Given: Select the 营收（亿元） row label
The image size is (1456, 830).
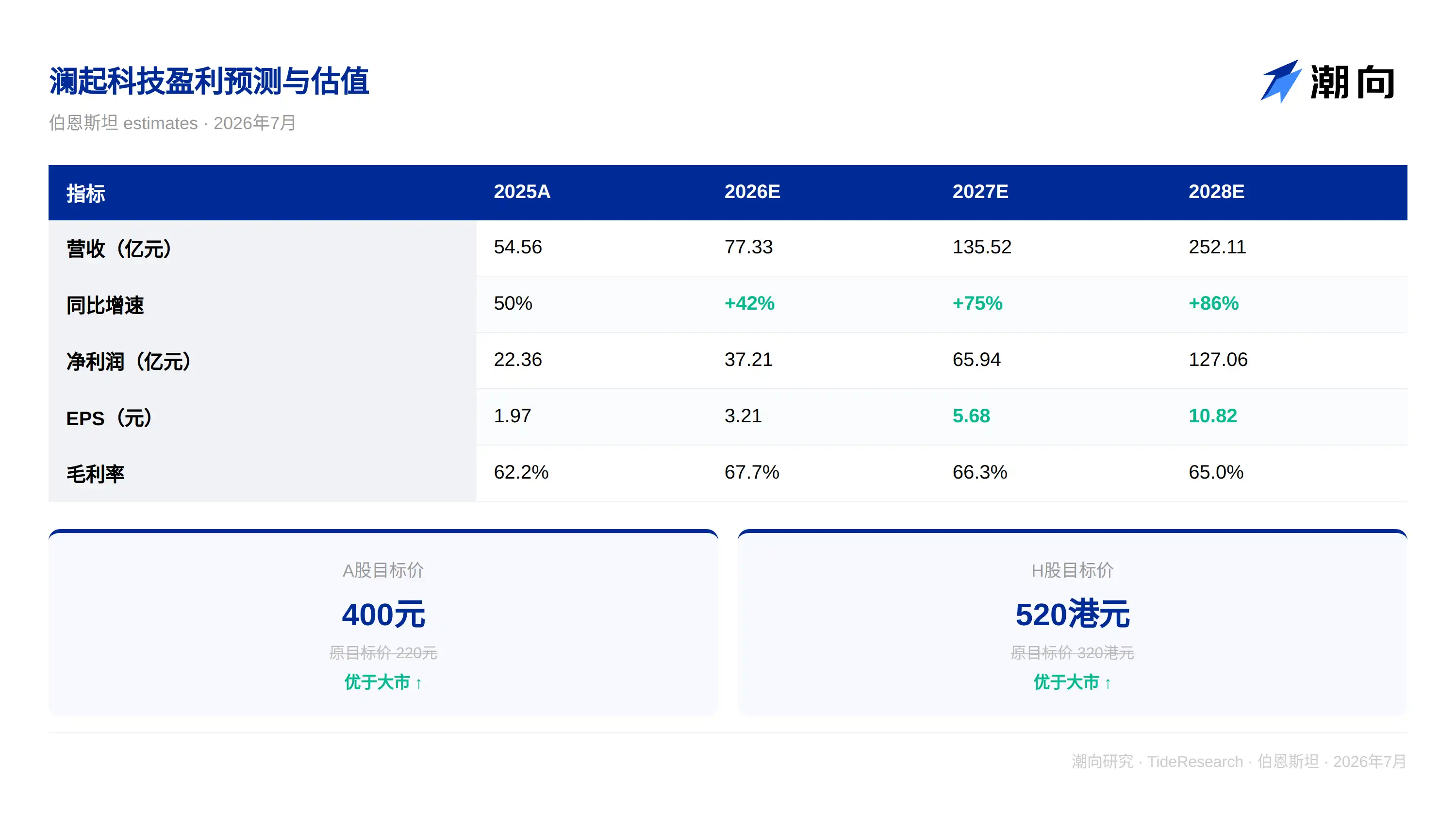Looking at the screenshot, I should click(x=119, y=249).
